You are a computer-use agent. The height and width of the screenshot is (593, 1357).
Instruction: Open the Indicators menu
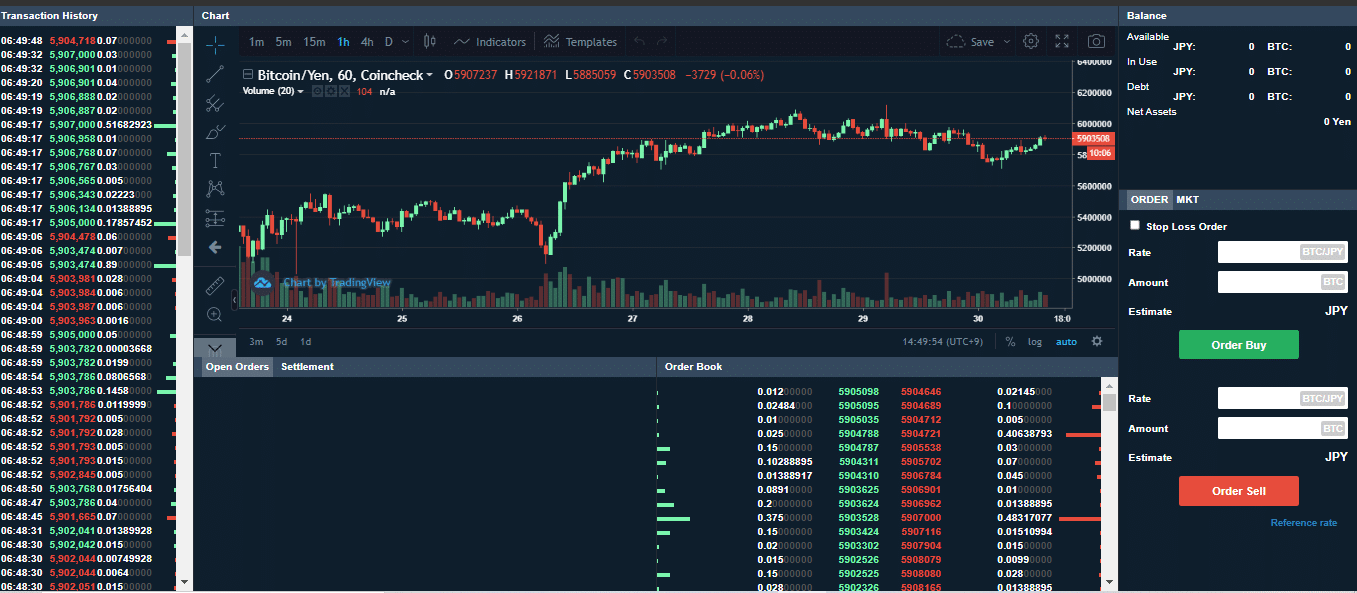pos(490,42)
